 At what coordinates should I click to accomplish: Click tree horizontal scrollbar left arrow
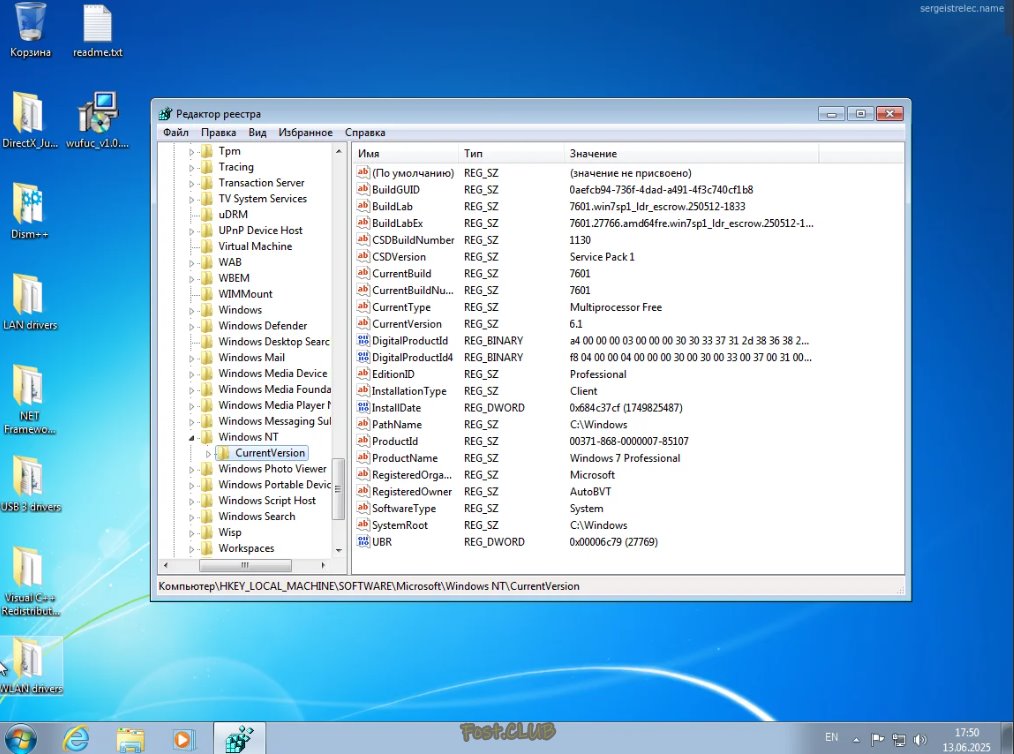coord(166,565)
